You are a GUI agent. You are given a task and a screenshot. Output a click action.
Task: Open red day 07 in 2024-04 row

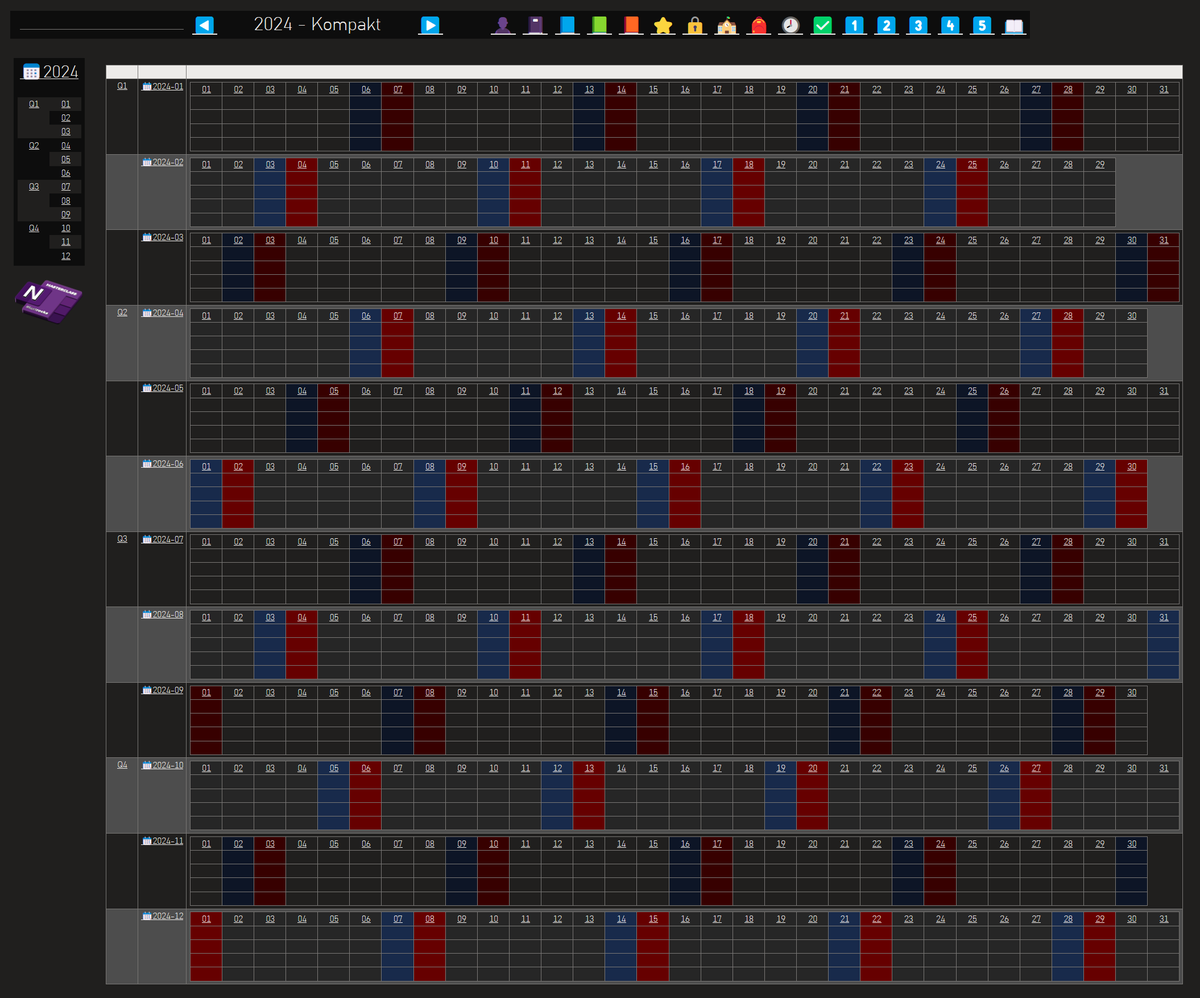click(x=398, y=316)
